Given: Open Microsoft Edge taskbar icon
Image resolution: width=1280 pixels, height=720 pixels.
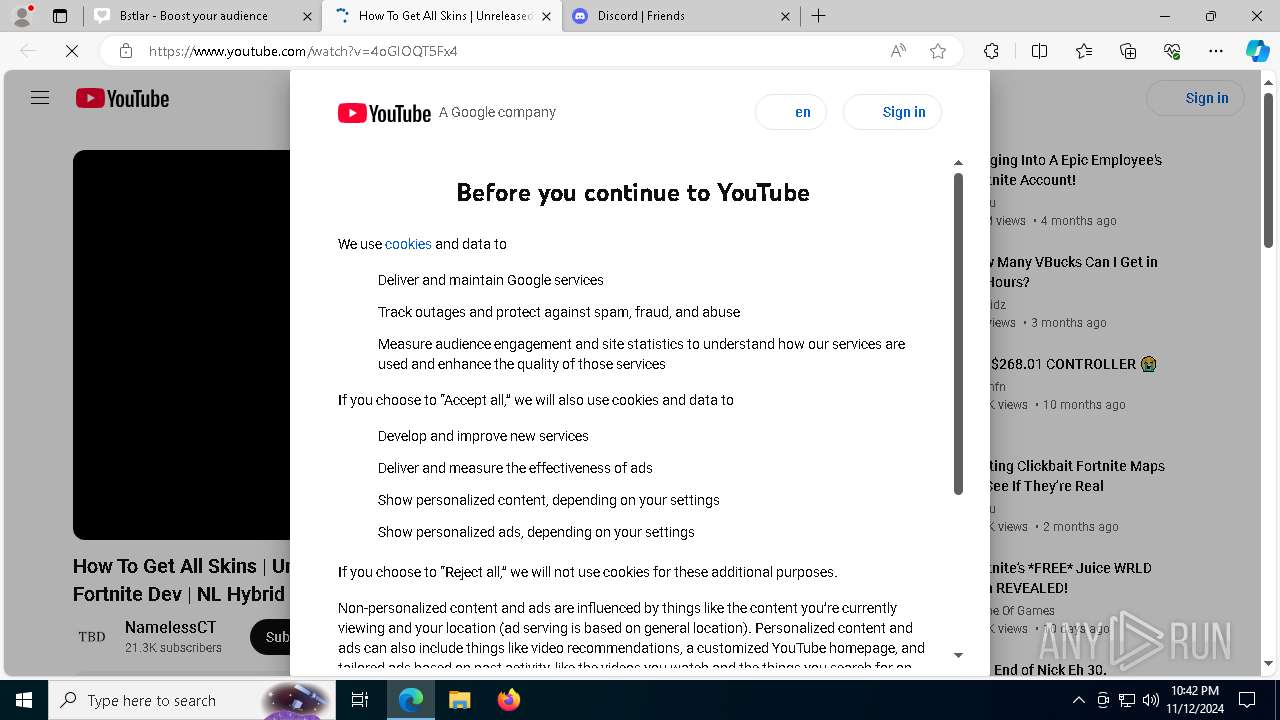Looking at the screenshot, I should click(x=411, y=700).
